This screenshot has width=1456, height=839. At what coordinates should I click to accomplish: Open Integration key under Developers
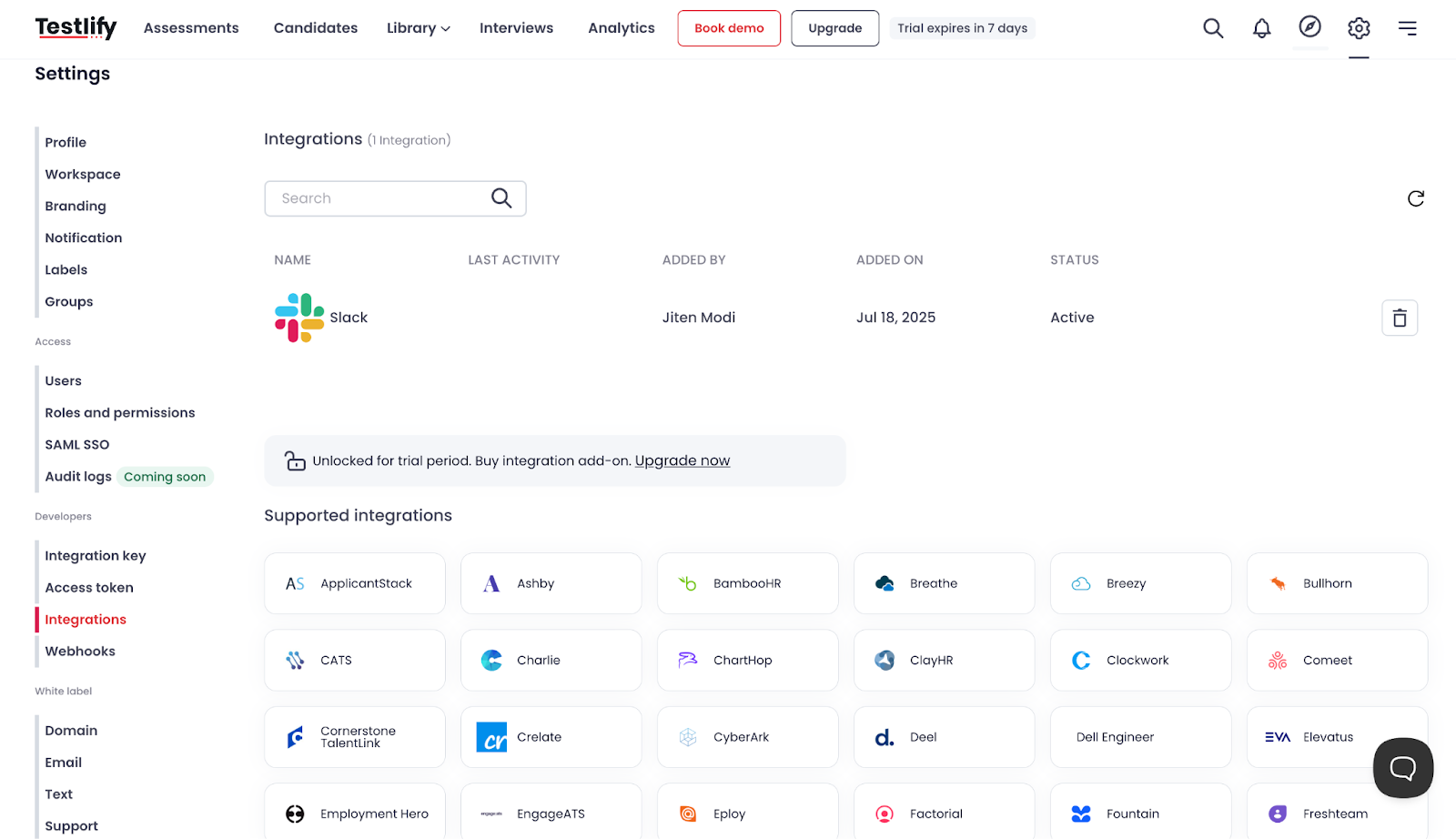96,555
